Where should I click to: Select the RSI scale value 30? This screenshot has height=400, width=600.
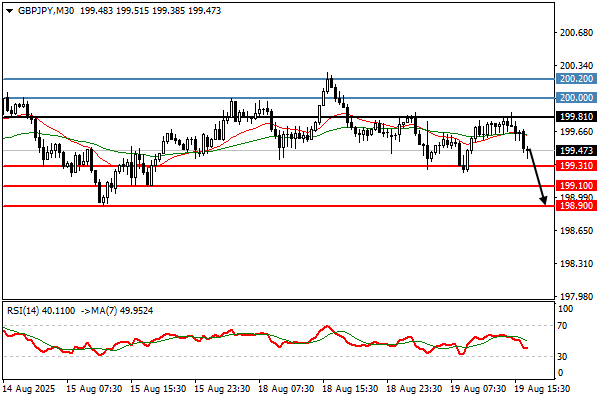point(562,357)
